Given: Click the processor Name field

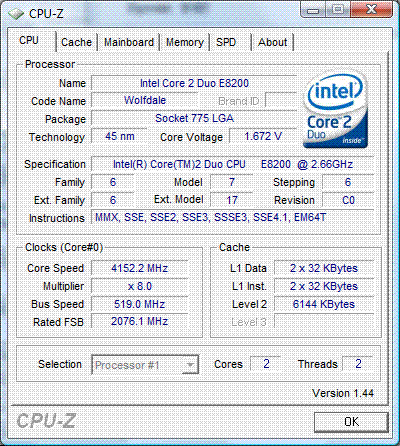Looking at the screenshot, I should coord(194,83).
